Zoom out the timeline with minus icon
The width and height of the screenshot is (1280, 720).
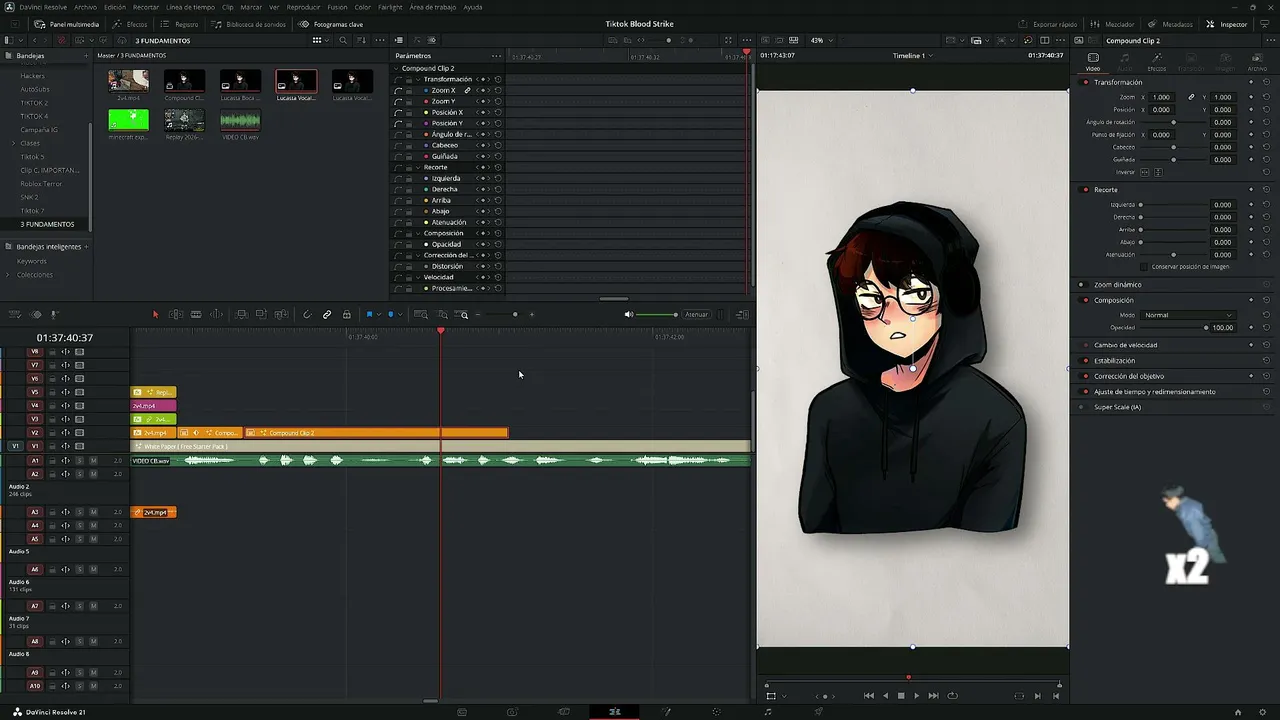[x=478, y=315]
